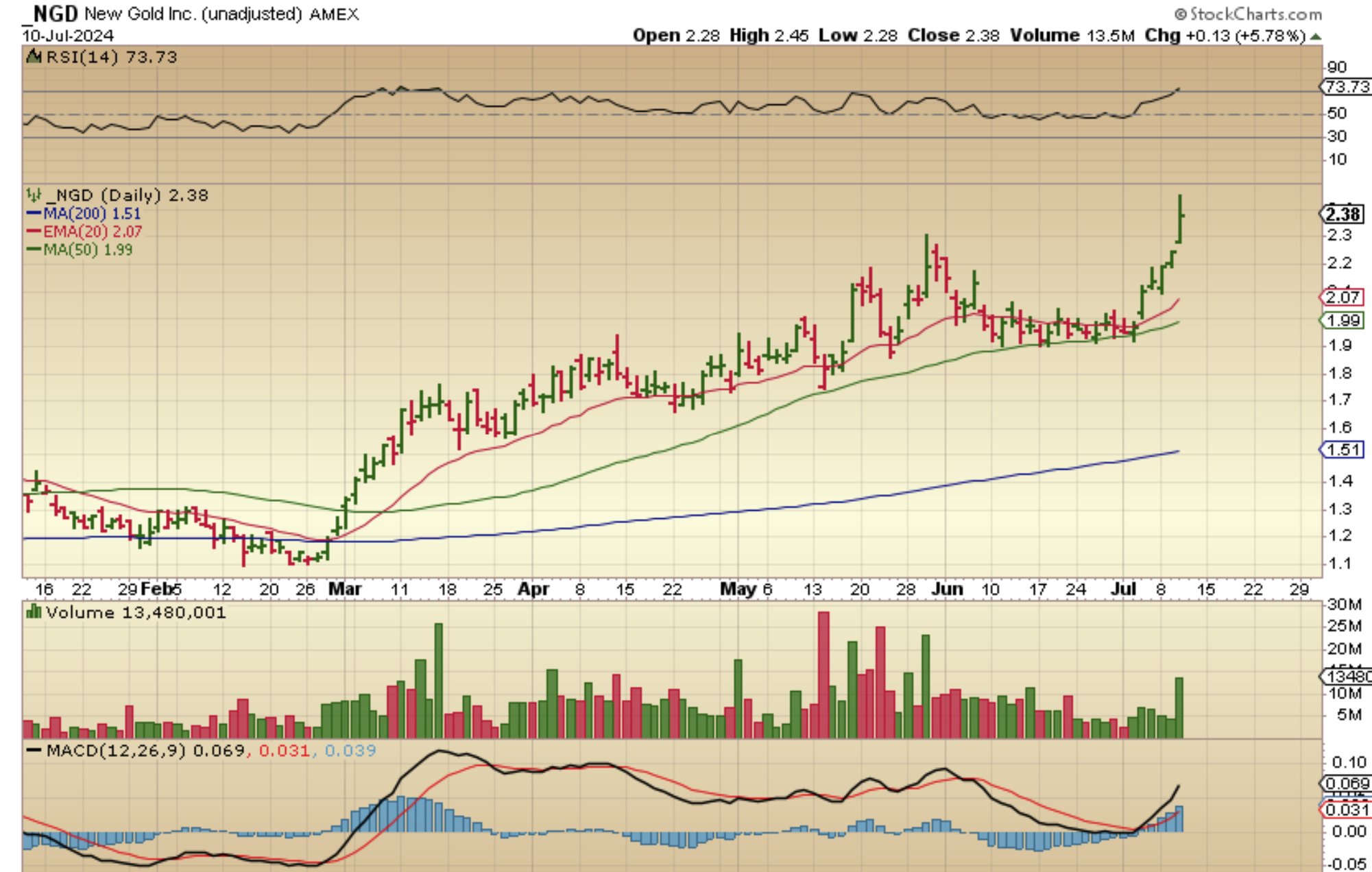Click the black MACD line legend marker
The height and width of the screenshot is (872, 1372).
point(33,751)
